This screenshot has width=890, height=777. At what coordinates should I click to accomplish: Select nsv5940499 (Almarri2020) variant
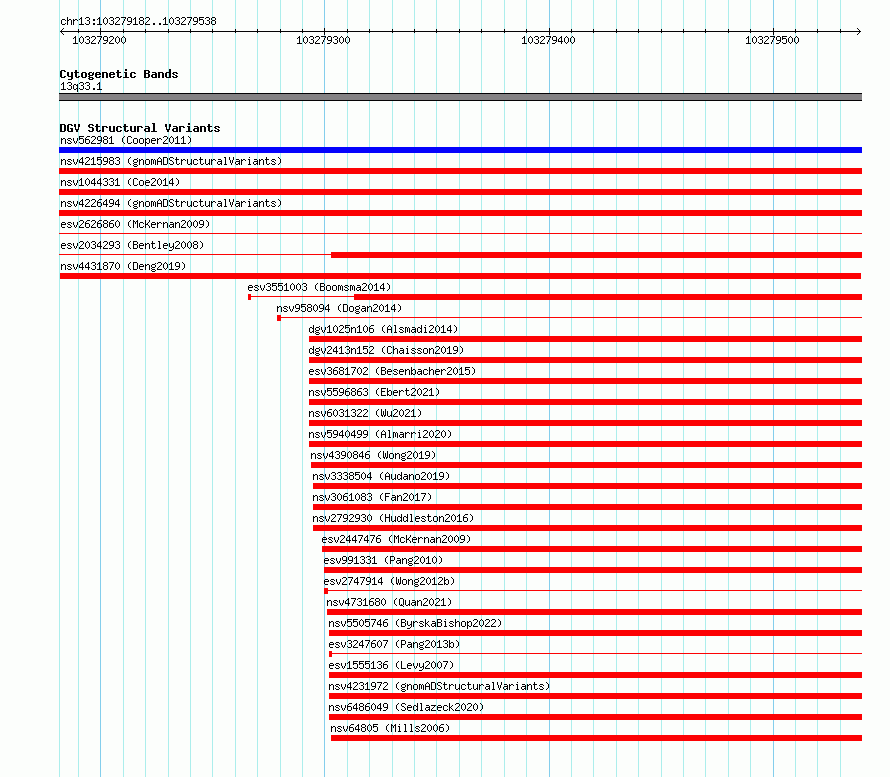(380, 434)
